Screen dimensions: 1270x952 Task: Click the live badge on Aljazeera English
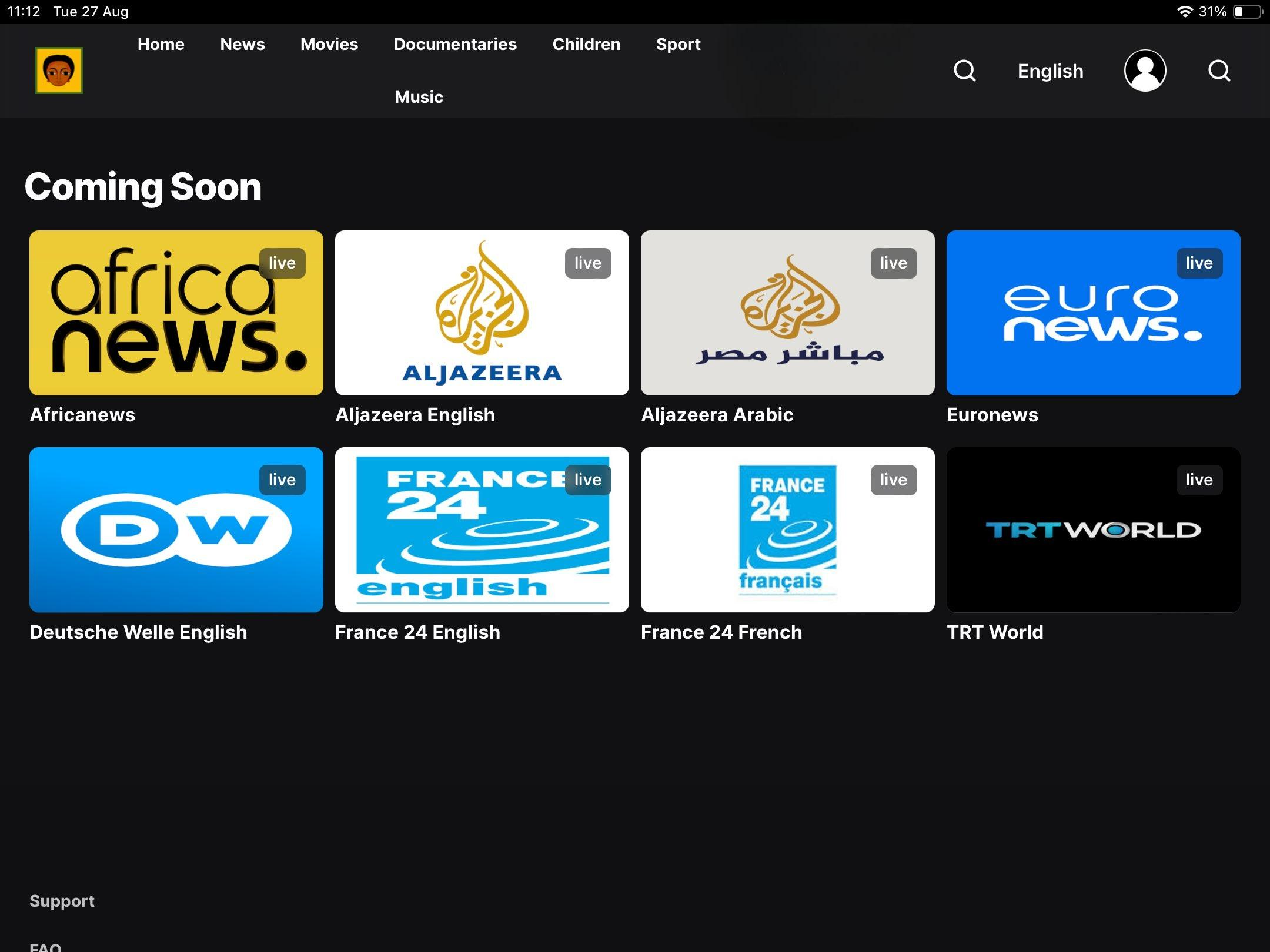click(x=588, y=263)
